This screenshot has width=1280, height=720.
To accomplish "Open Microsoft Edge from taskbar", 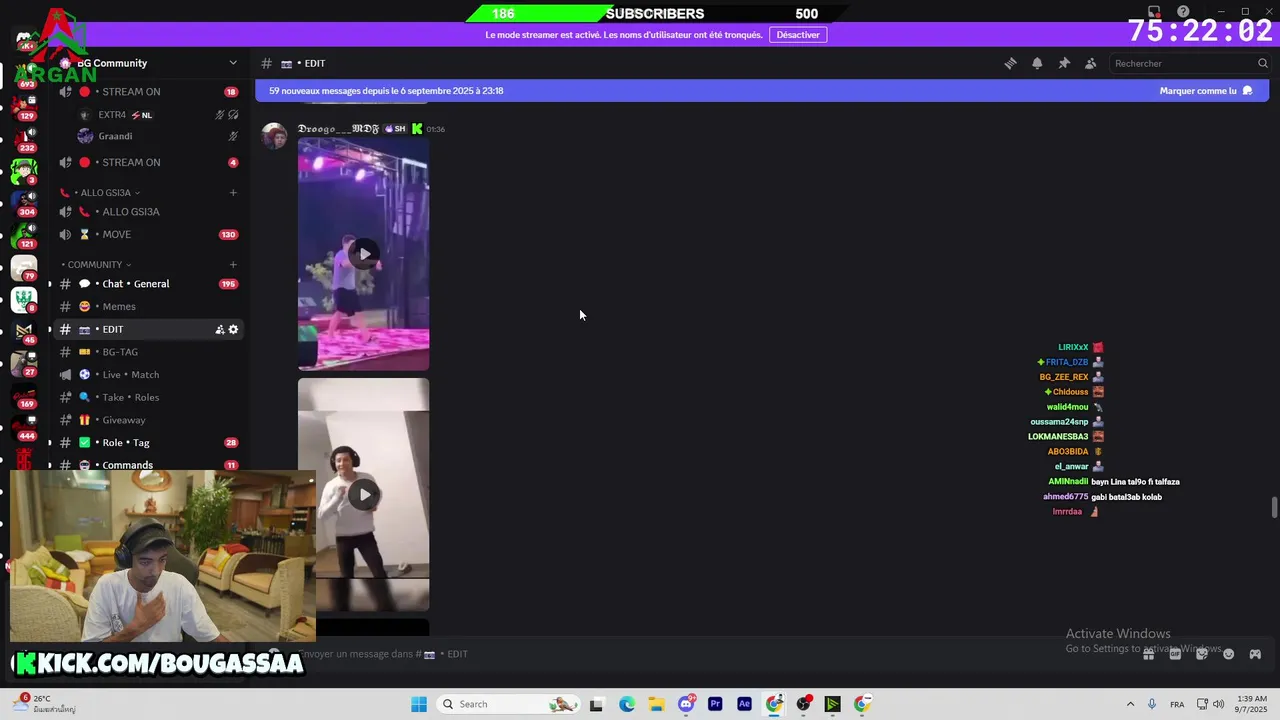I will [627, 704].
